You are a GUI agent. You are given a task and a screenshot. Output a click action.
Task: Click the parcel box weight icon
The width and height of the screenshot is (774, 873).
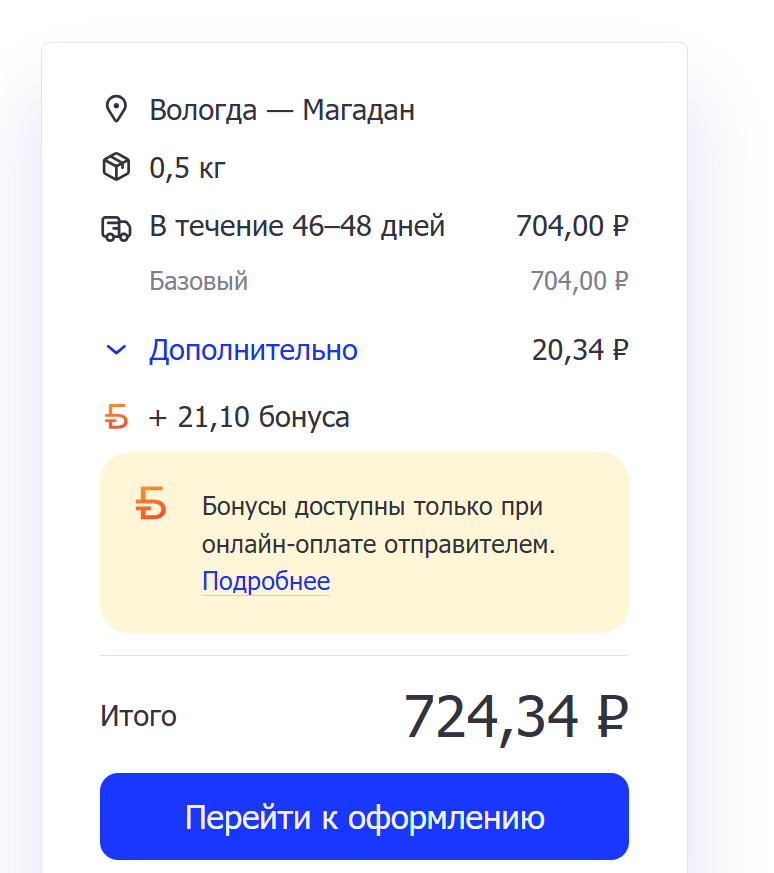coord(116,166)
